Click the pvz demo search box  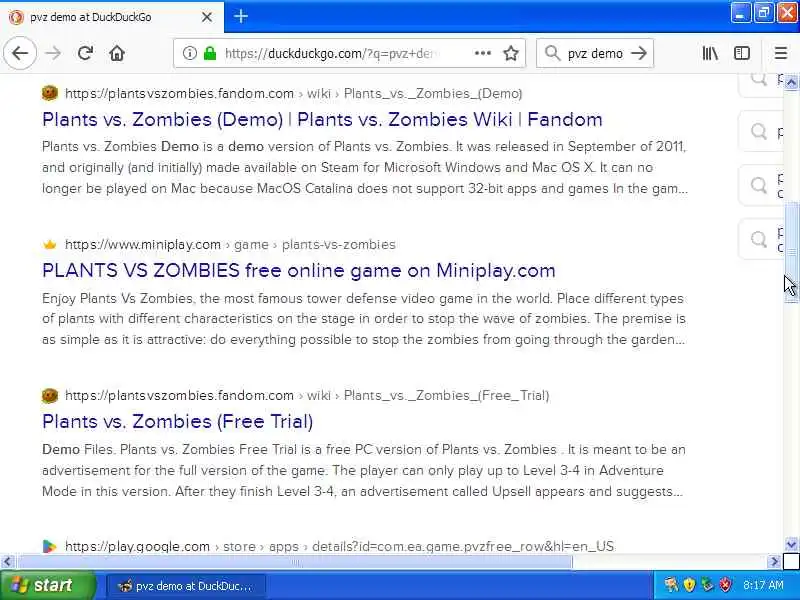click(595, 53)
